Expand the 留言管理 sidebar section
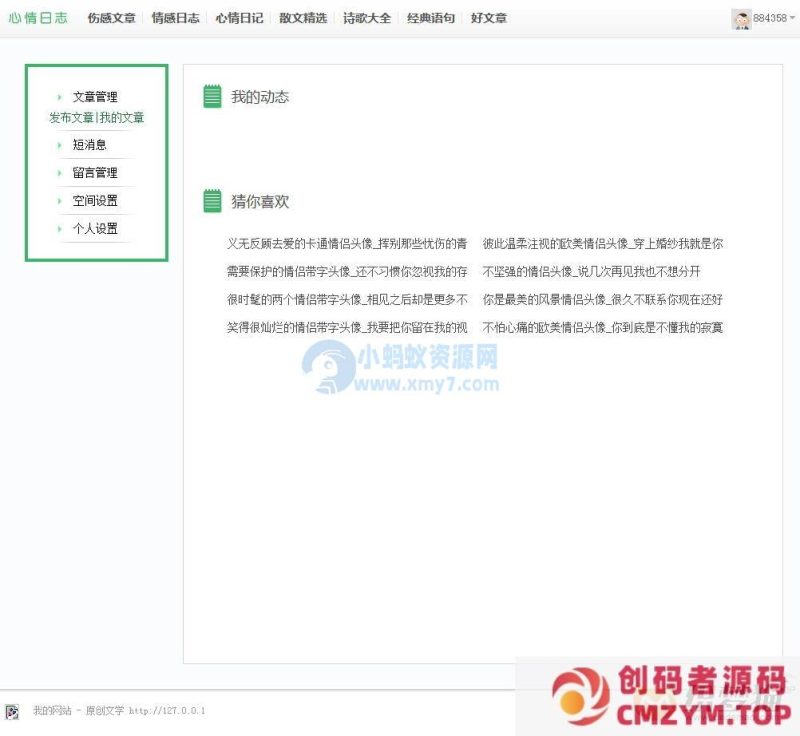 [x=95, y=173]
